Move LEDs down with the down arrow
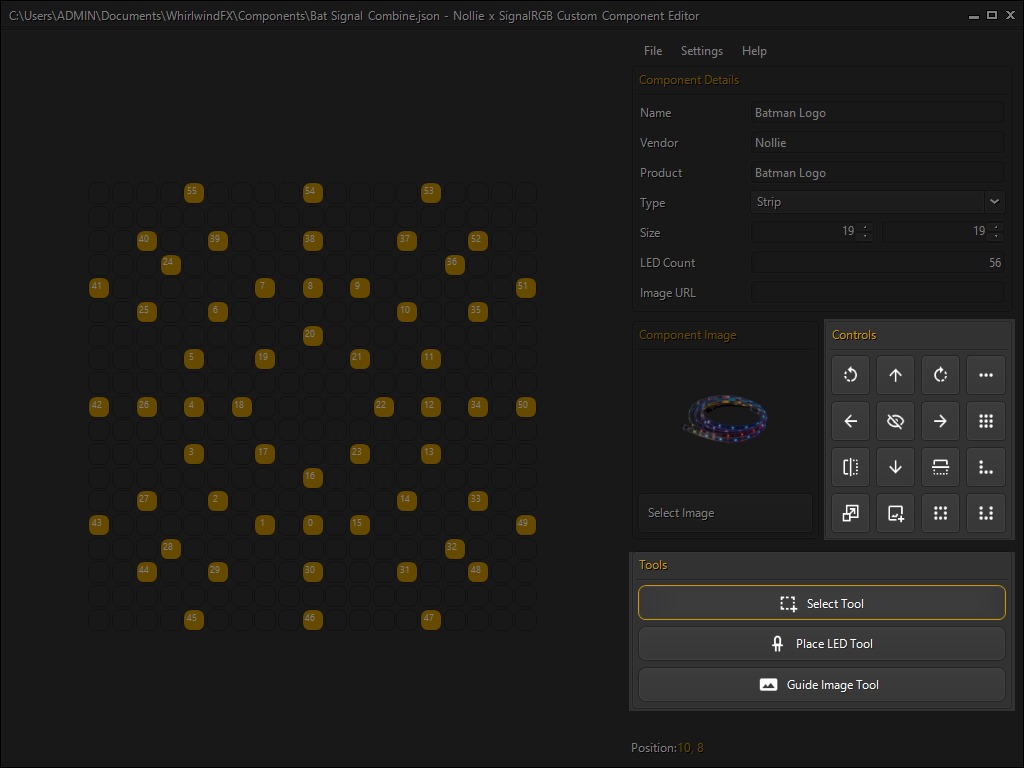1024x768 pixels. click(x=895, y=467)
